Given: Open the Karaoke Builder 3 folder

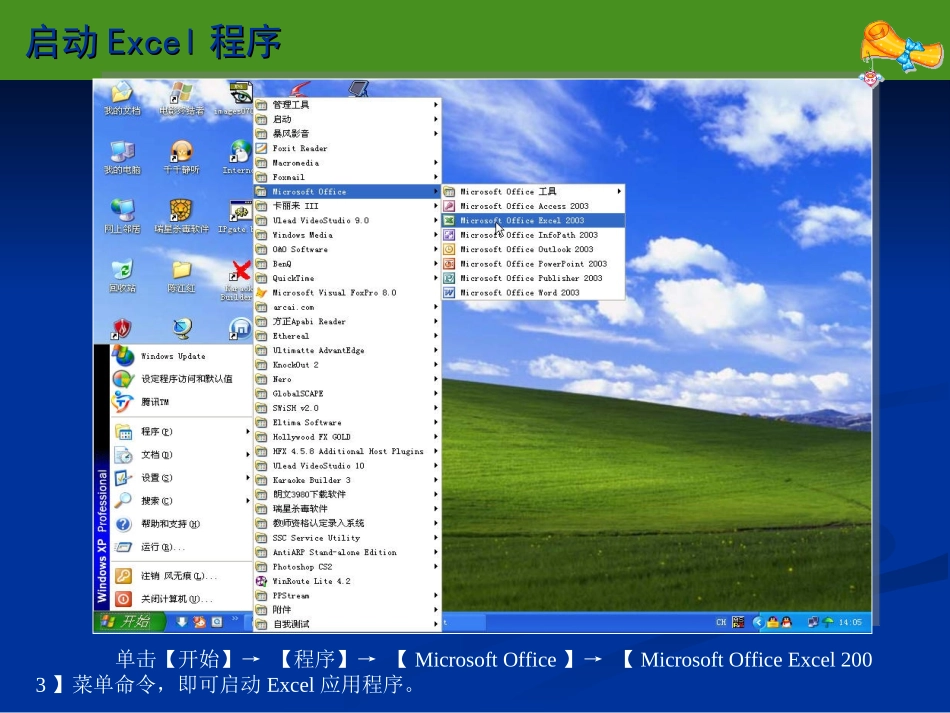Looking at the screenshot, I should click(x=347, y=480).
